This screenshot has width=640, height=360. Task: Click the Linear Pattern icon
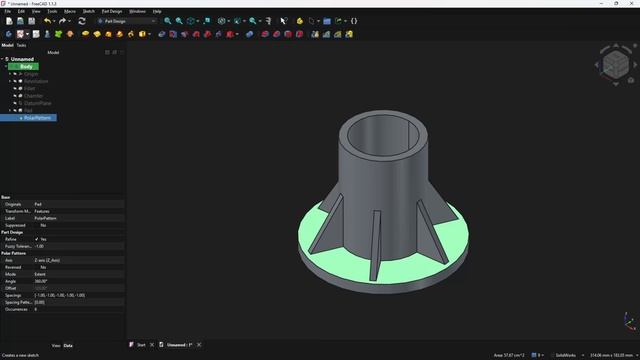326,34
